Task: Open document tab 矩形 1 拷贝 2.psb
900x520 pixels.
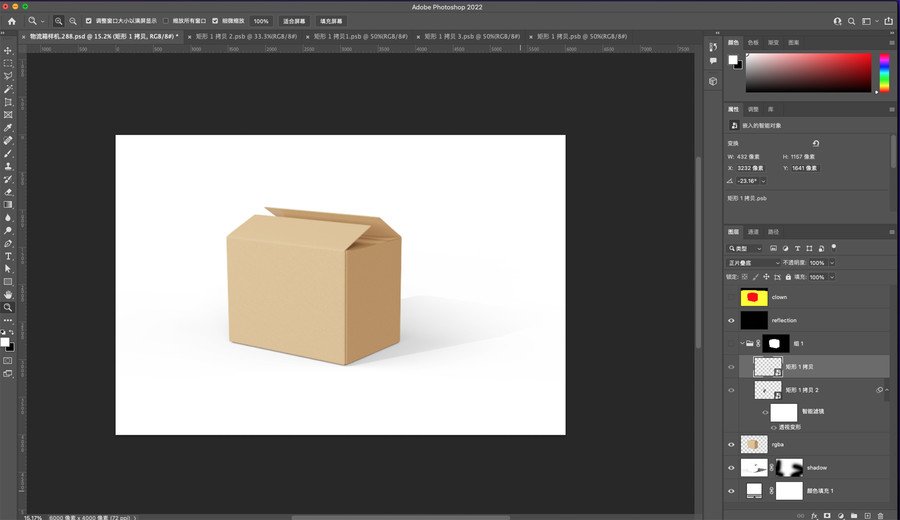Action: pos(246,36)
